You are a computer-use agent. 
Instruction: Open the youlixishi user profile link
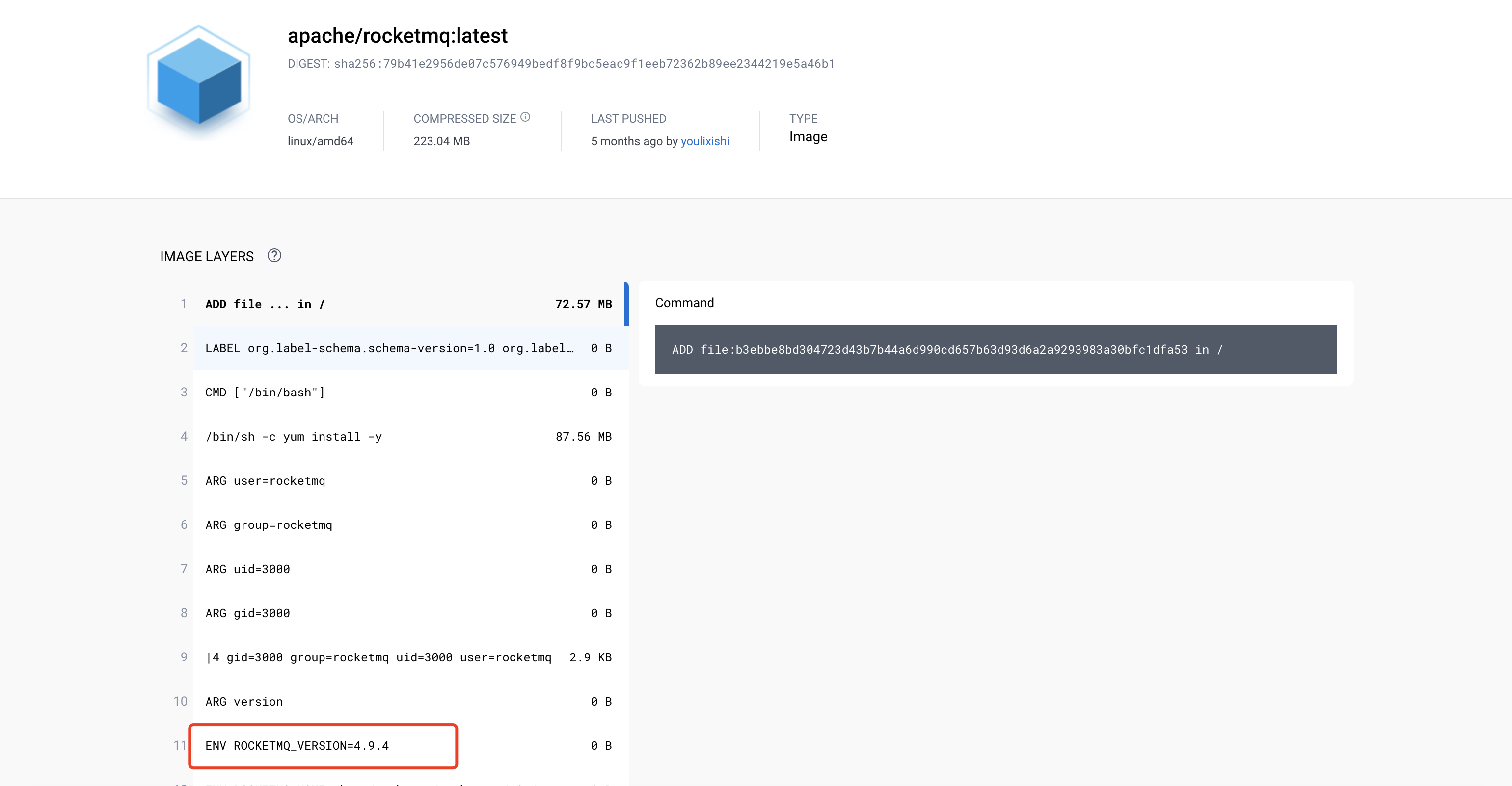point(704,141)
